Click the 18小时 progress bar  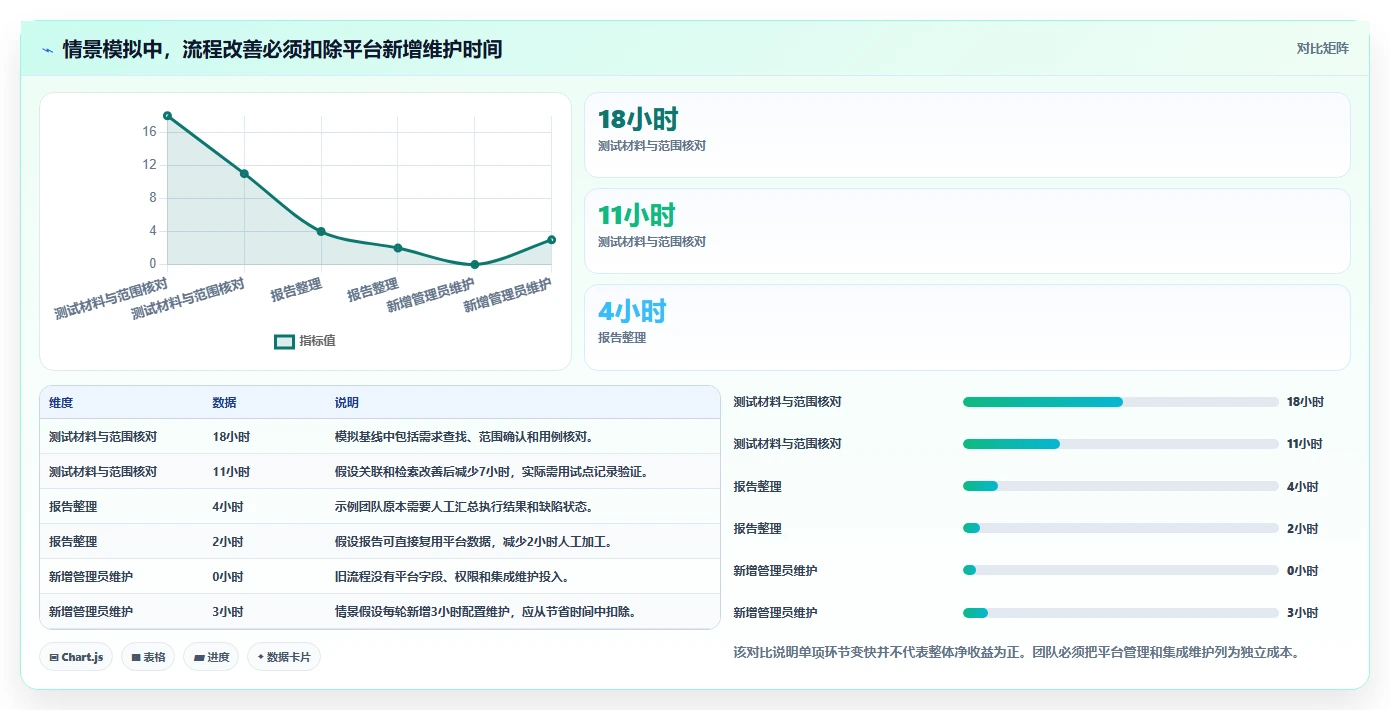coord(1120,402)
